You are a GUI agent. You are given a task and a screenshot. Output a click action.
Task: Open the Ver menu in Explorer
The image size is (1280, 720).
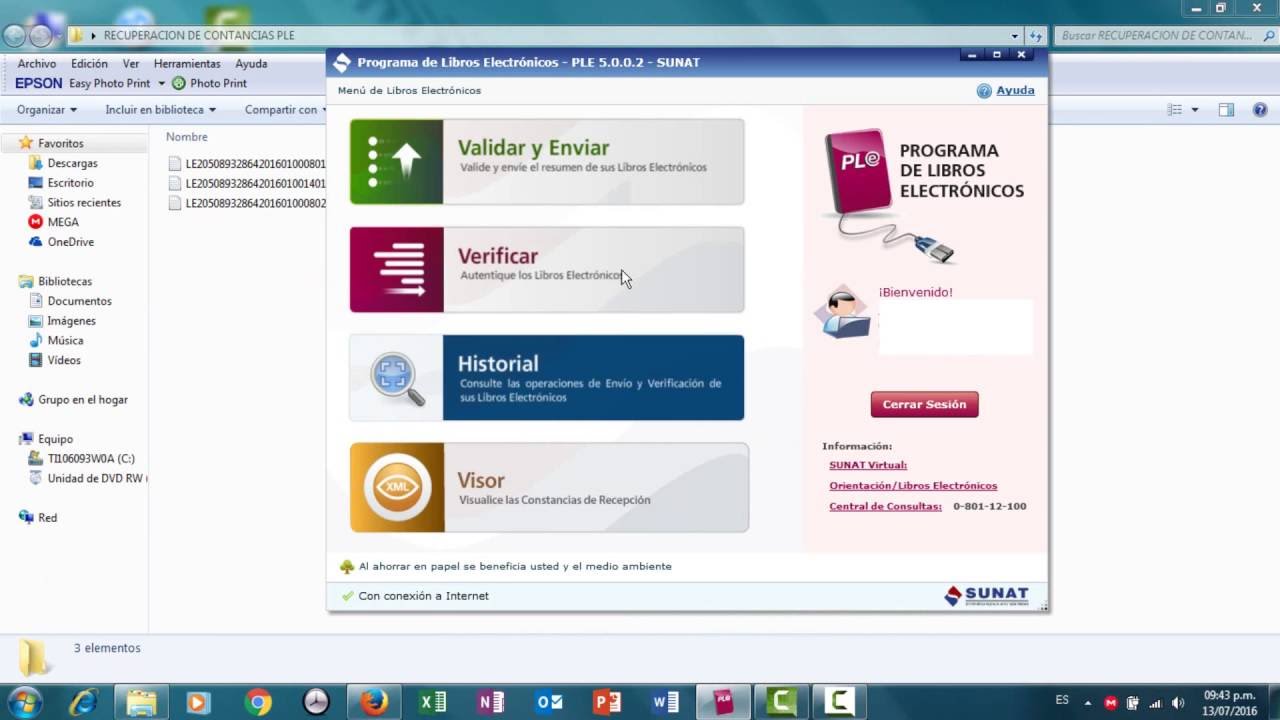point(131,64)
